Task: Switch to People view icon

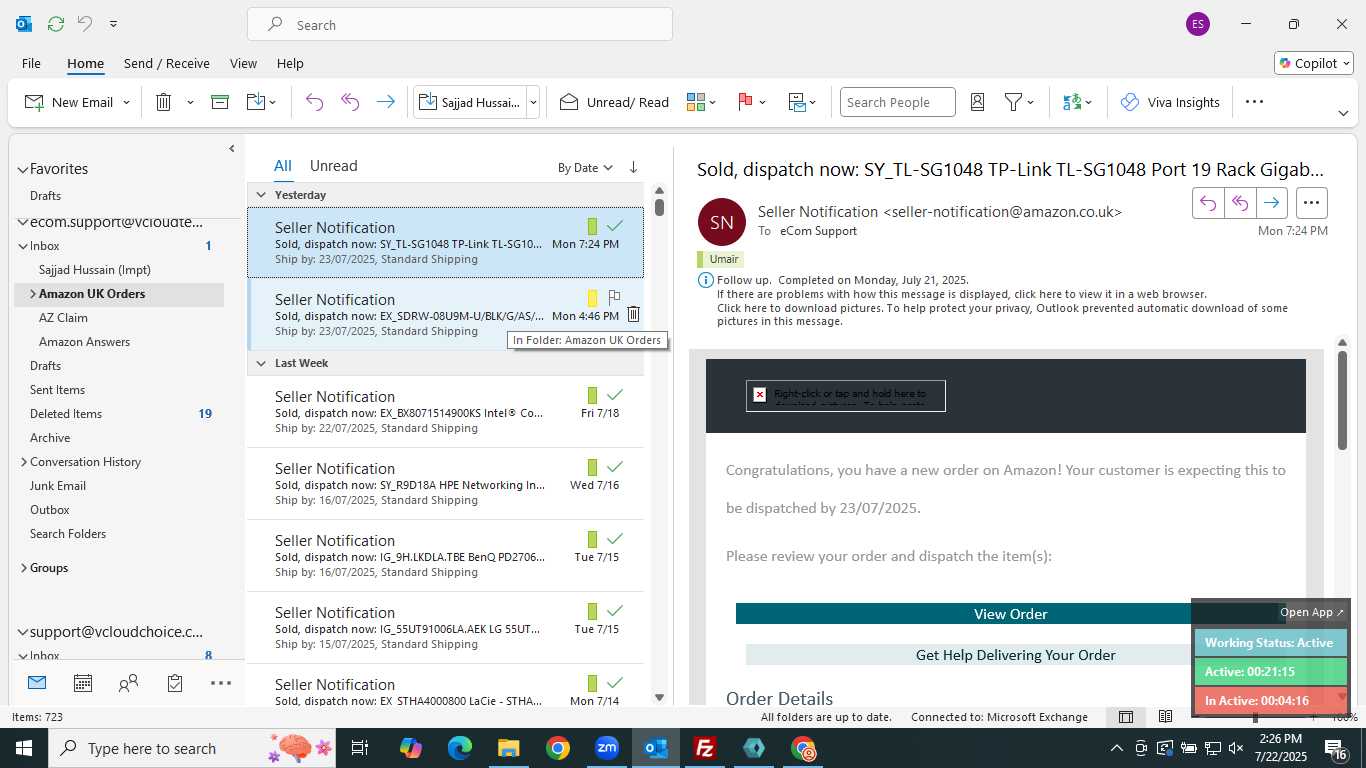Action: [x=129, y=683]
